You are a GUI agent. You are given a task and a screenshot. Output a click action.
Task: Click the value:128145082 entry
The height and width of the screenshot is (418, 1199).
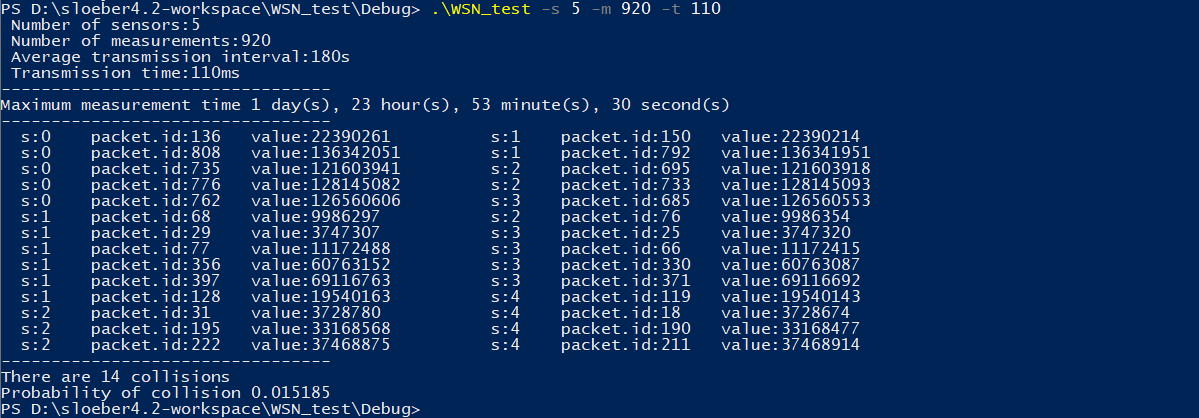point(325,185)
